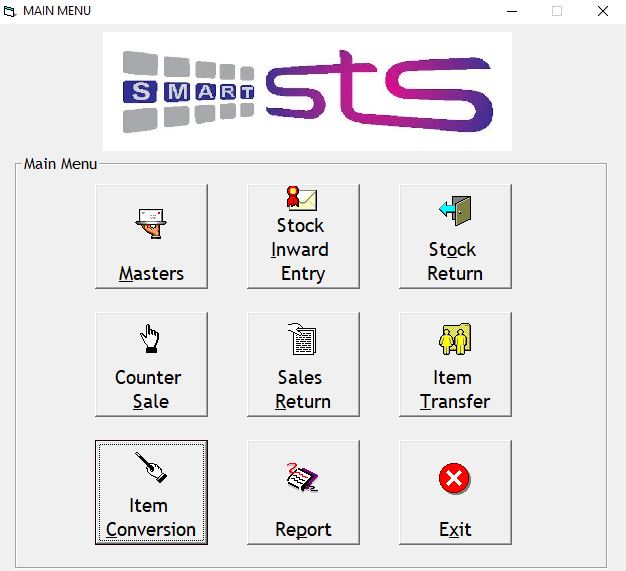
Task: Click the Sales Return document icon
Action: pyautogui.click(x=302, y=339)
